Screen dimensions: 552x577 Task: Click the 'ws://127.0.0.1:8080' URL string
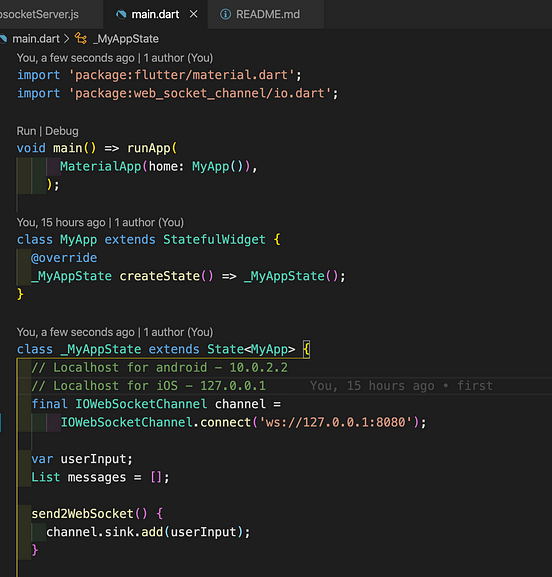tap(336, 422)
